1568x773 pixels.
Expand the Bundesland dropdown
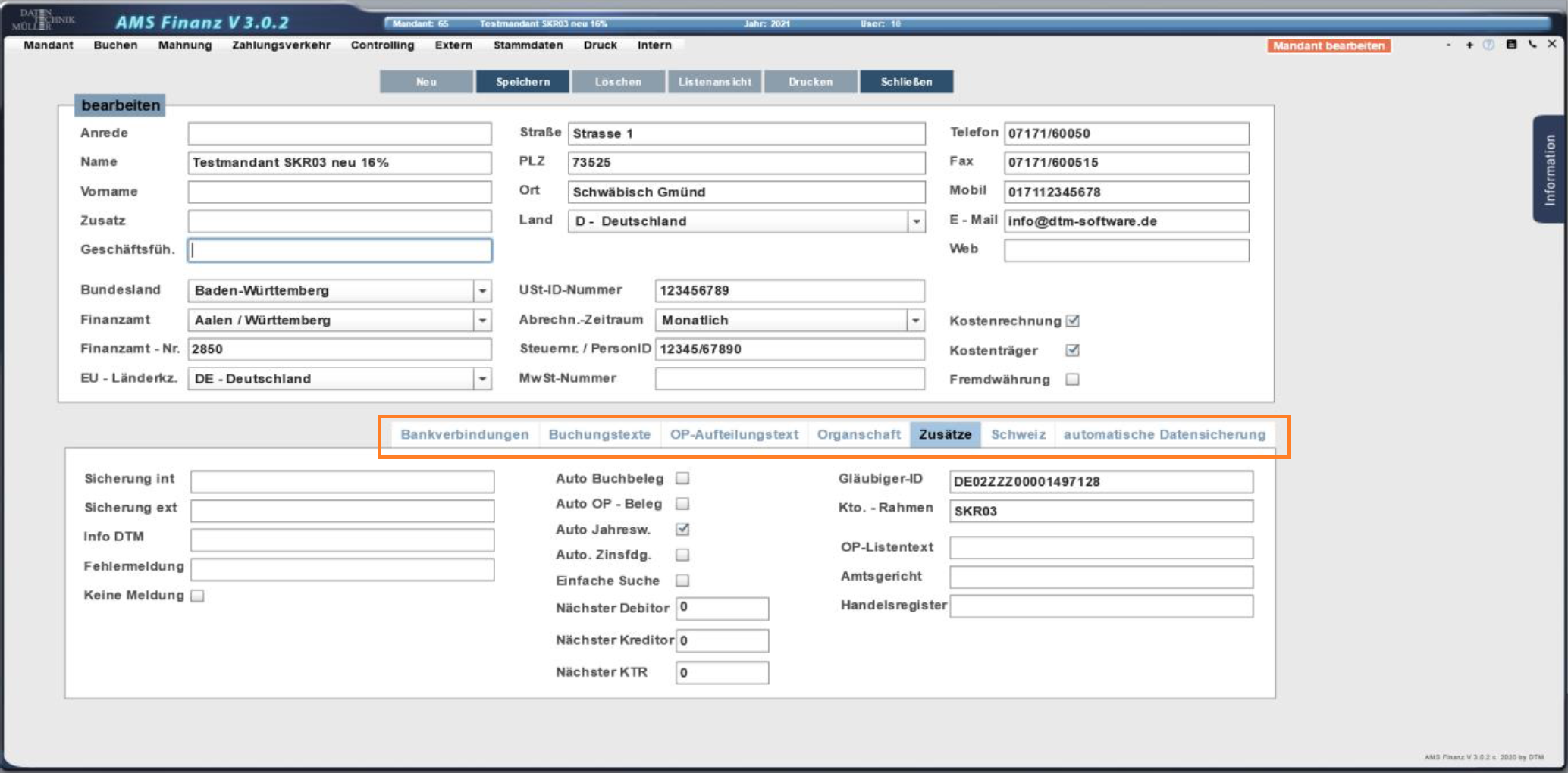tap(482, 291)
